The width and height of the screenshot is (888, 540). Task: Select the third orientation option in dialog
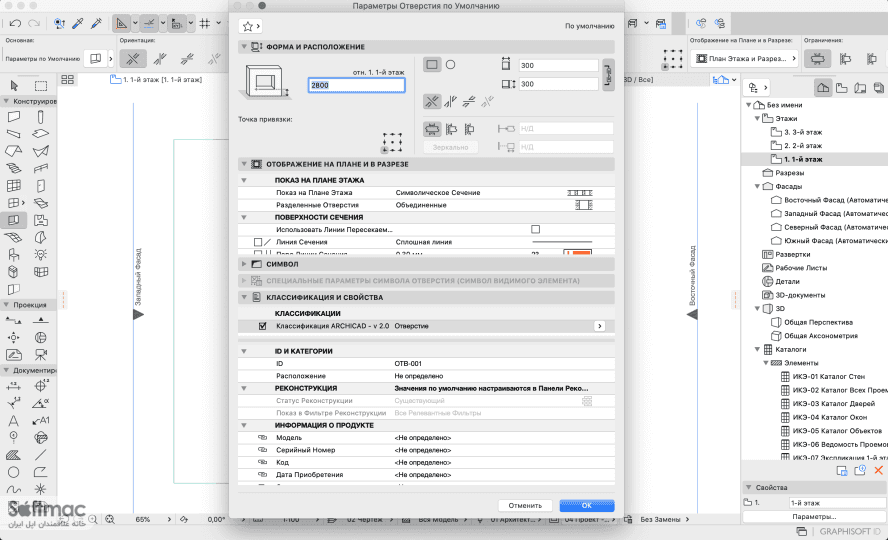tap(469, 102)
